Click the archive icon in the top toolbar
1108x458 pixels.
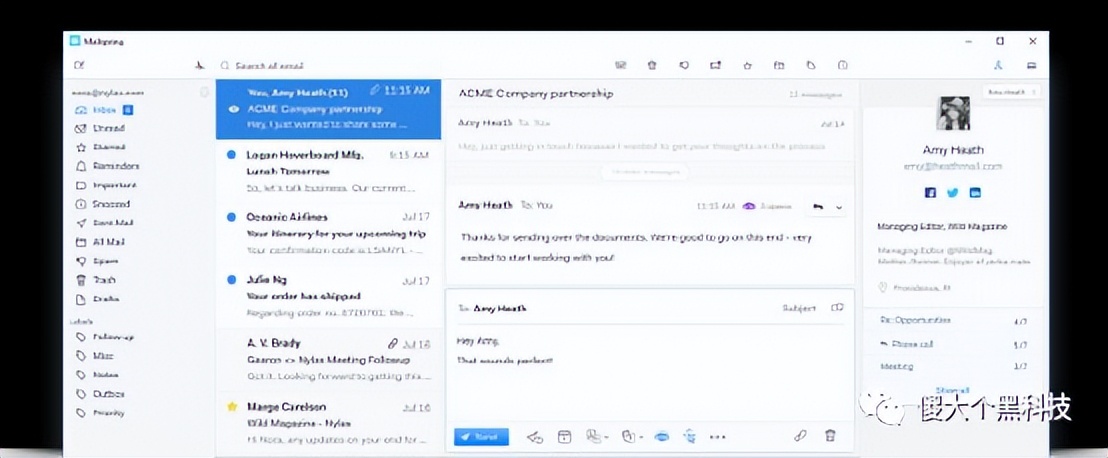click(x=620, y=65)
